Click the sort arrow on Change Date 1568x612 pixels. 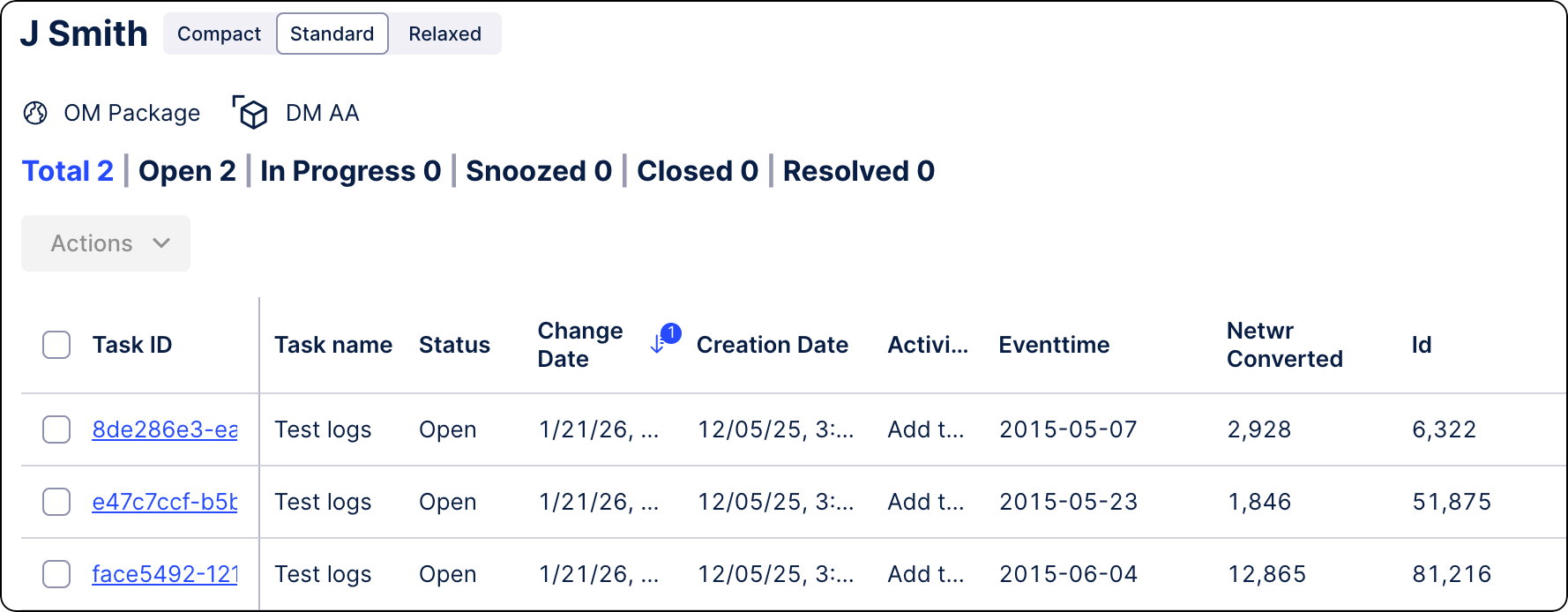pyautogui.click(x=659, y=344)
